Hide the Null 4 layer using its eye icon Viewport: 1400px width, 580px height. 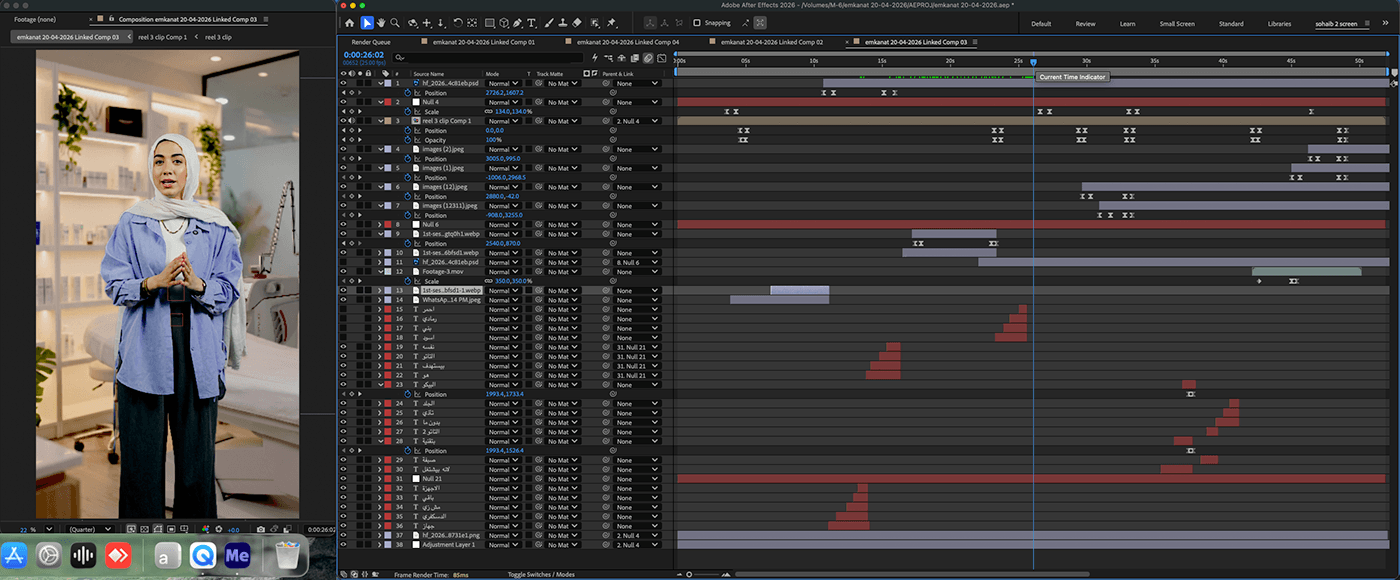(x=343, y=102)
